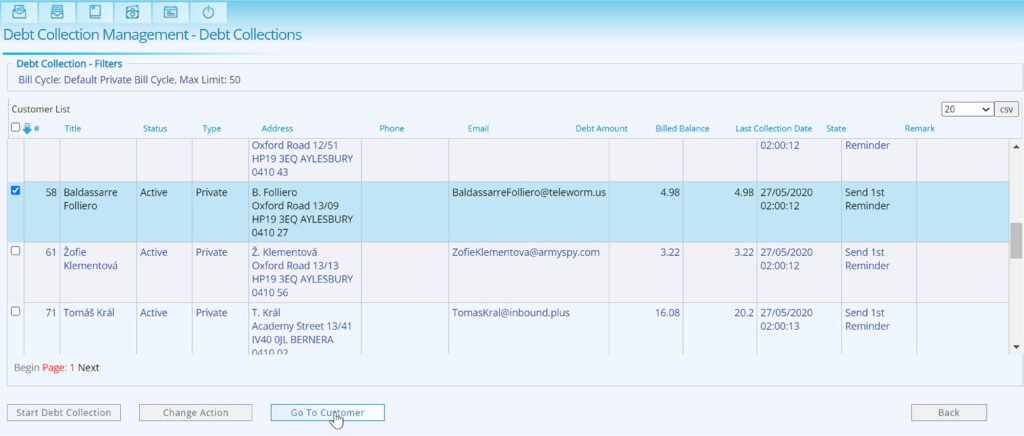The height and width of the screenshot is (436, 1024).
Task: Click customer number 58
Action: point(51,193)
